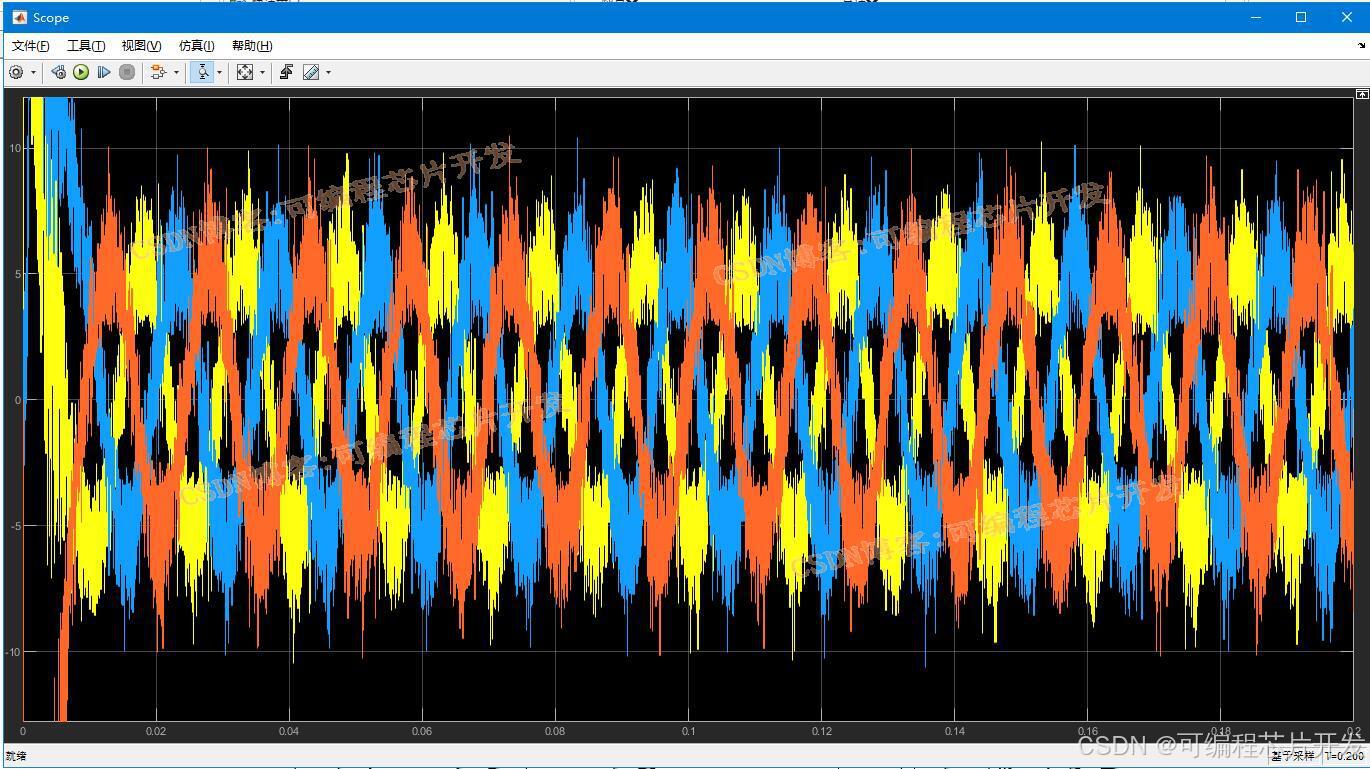This screenshot has width=1370, height=769.
Task: Open scope configuration properties gear icon
Action: click(x=16, y=72)
